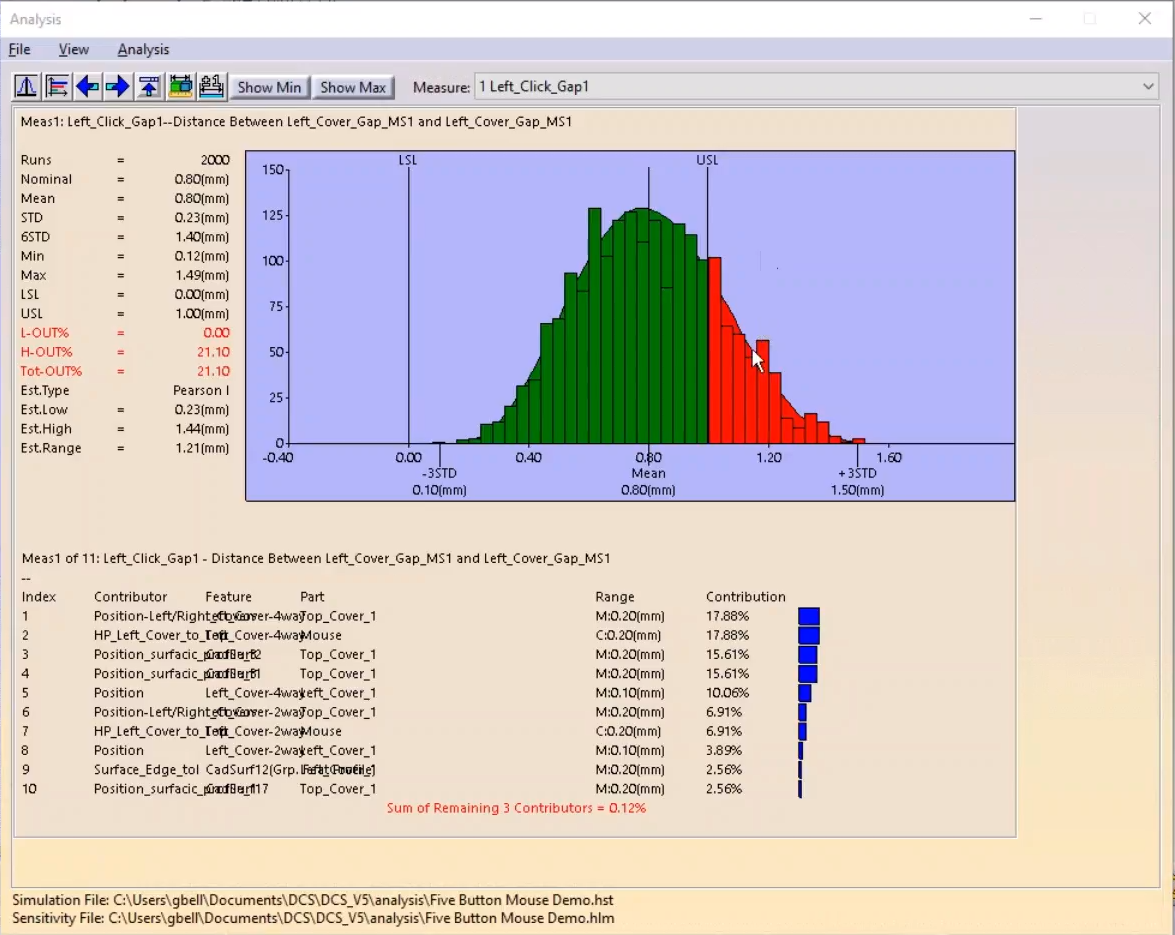Open the Analysis menu
1175x935 pixels.
143,49
